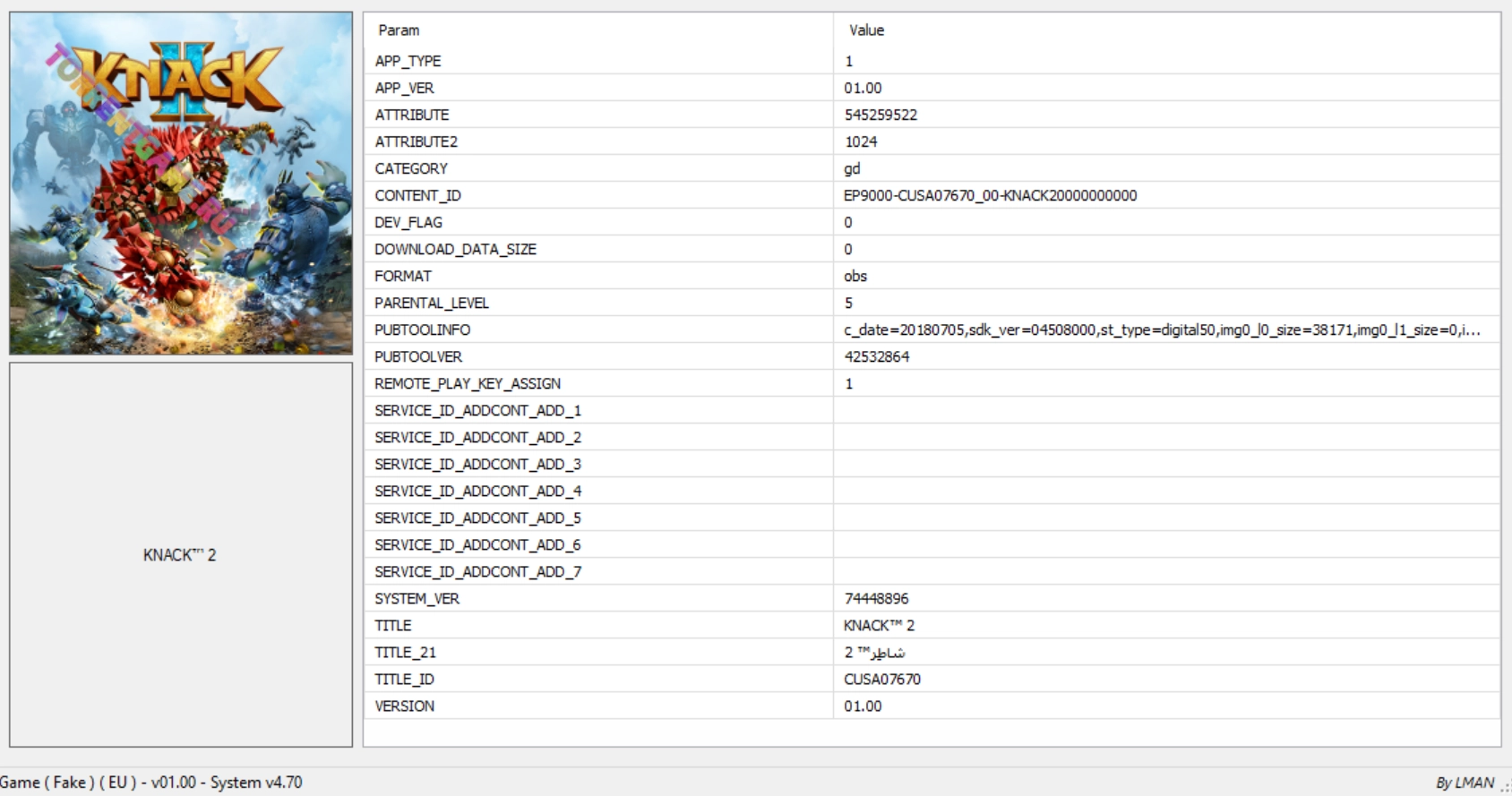Screen dimensions: 1512x796
Task: Click the KNACK™ 2 title panel
Action: [x=180, y=554]
